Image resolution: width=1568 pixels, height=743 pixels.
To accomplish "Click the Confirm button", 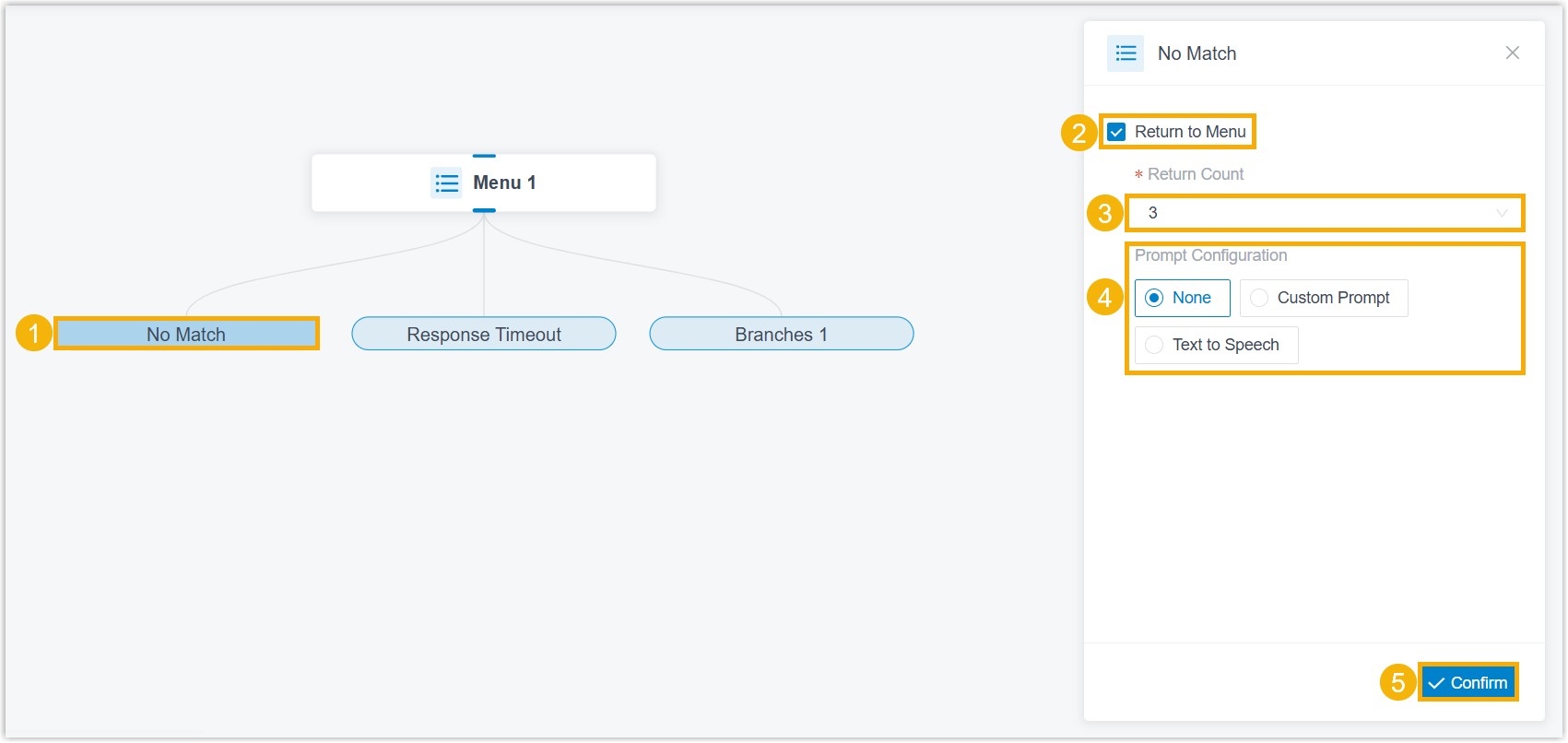I will 1468,683.
